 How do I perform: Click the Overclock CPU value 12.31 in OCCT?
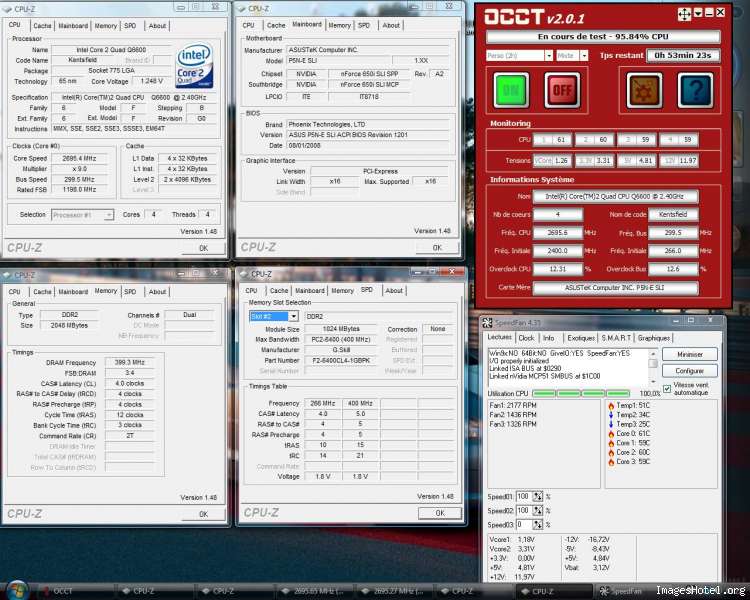pyautogui.click(x=558, y=269)
